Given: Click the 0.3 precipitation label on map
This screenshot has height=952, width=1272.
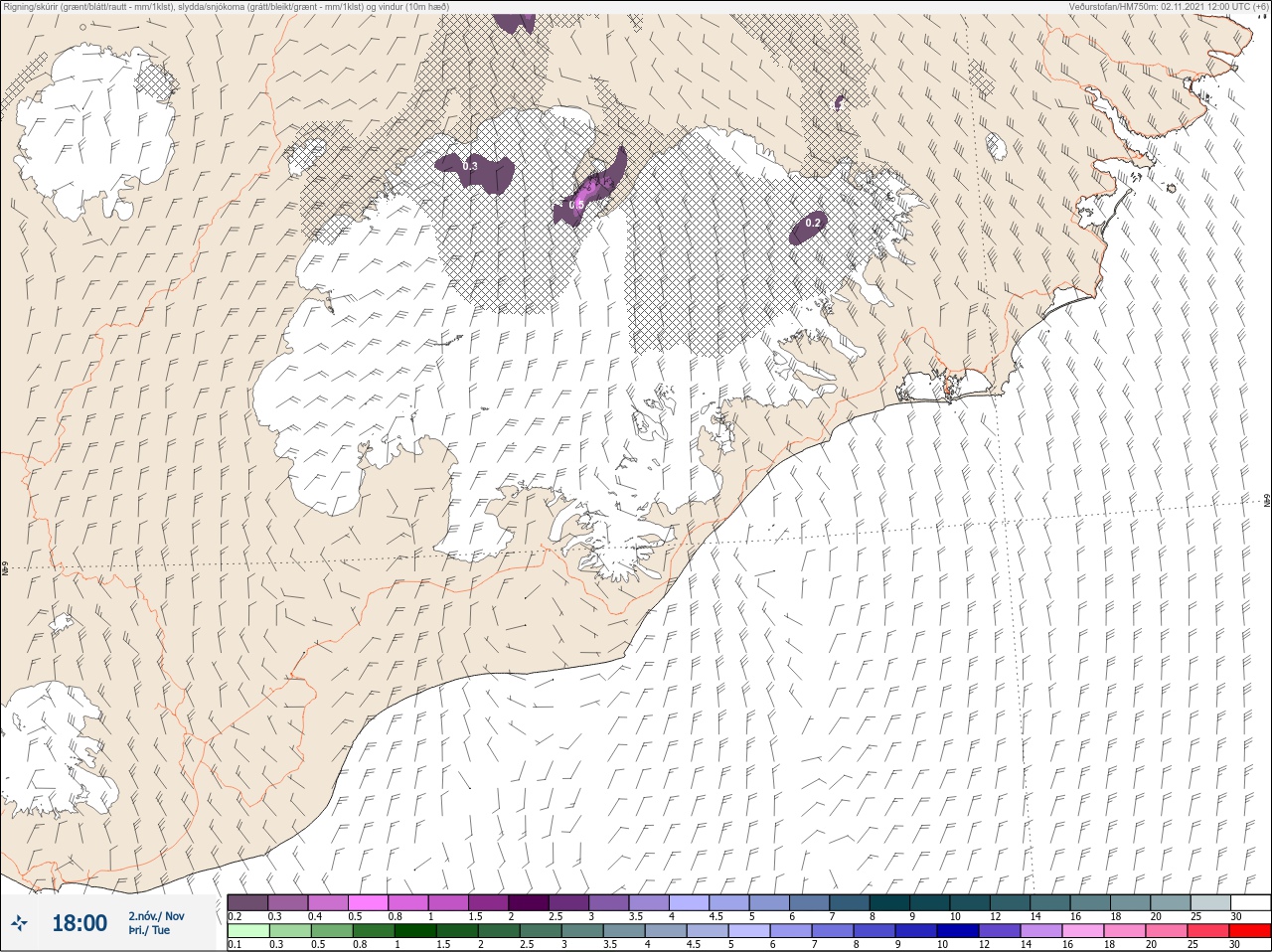Looking at the screenshot, I should click(x=470, y=166).
